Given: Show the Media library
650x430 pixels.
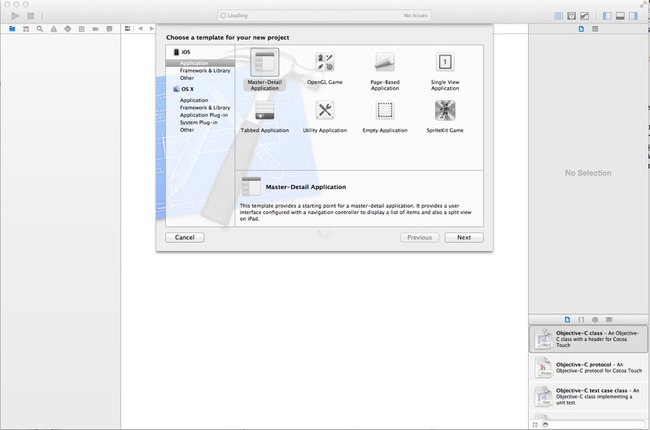Looking at the screenshot, I should click(609, 320).
